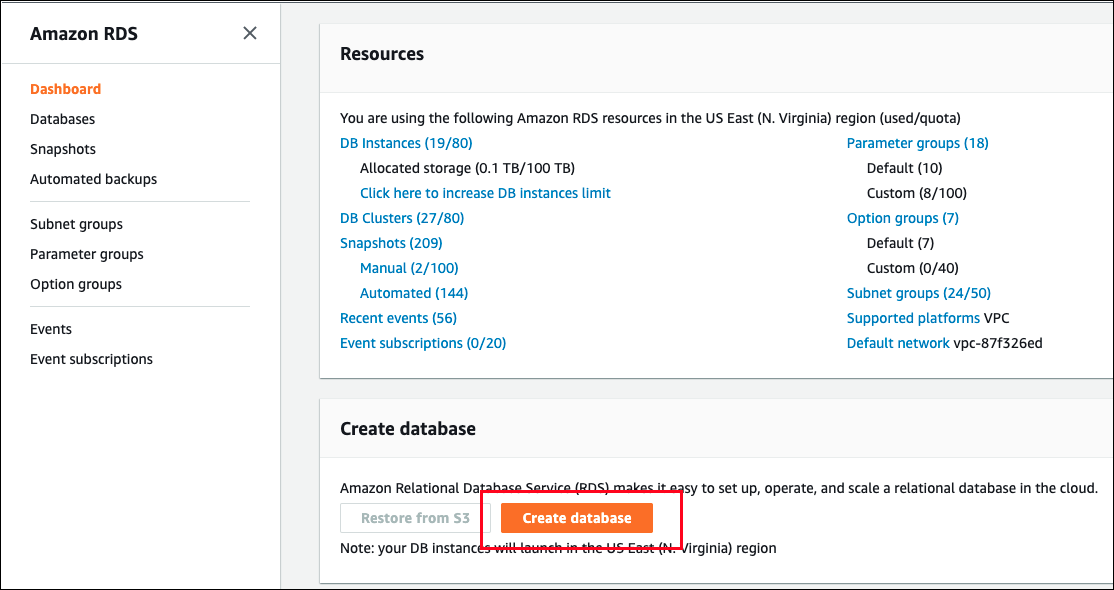Click here to increase DB instances limit

tap(485, 193)
